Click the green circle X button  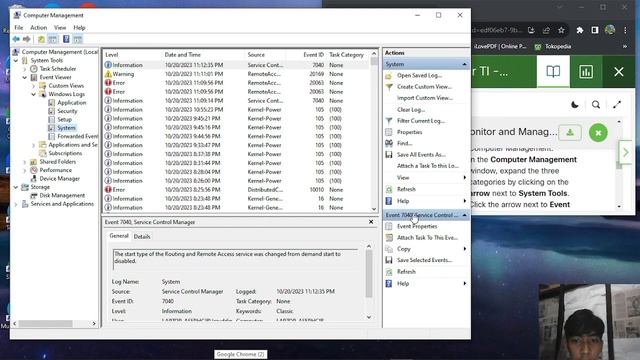click(598, 133)
